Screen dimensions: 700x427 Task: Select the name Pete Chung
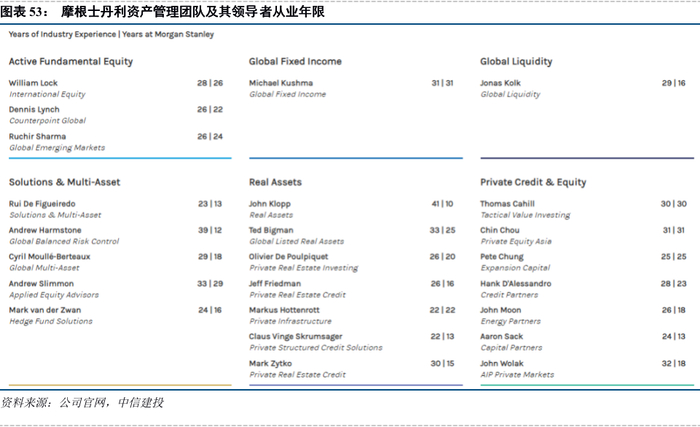502,257
